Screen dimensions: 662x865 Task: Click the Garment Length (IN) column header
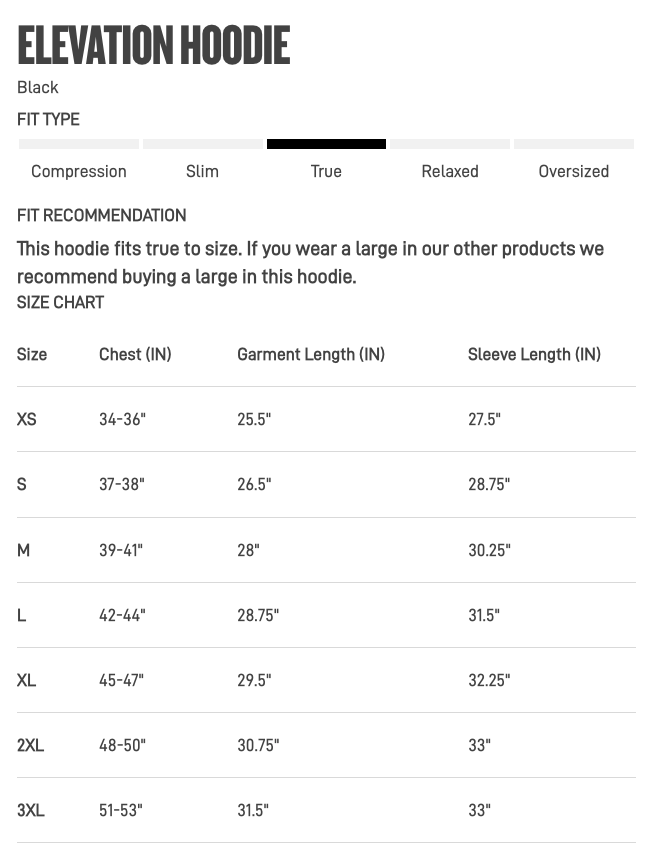coord(311,354)
